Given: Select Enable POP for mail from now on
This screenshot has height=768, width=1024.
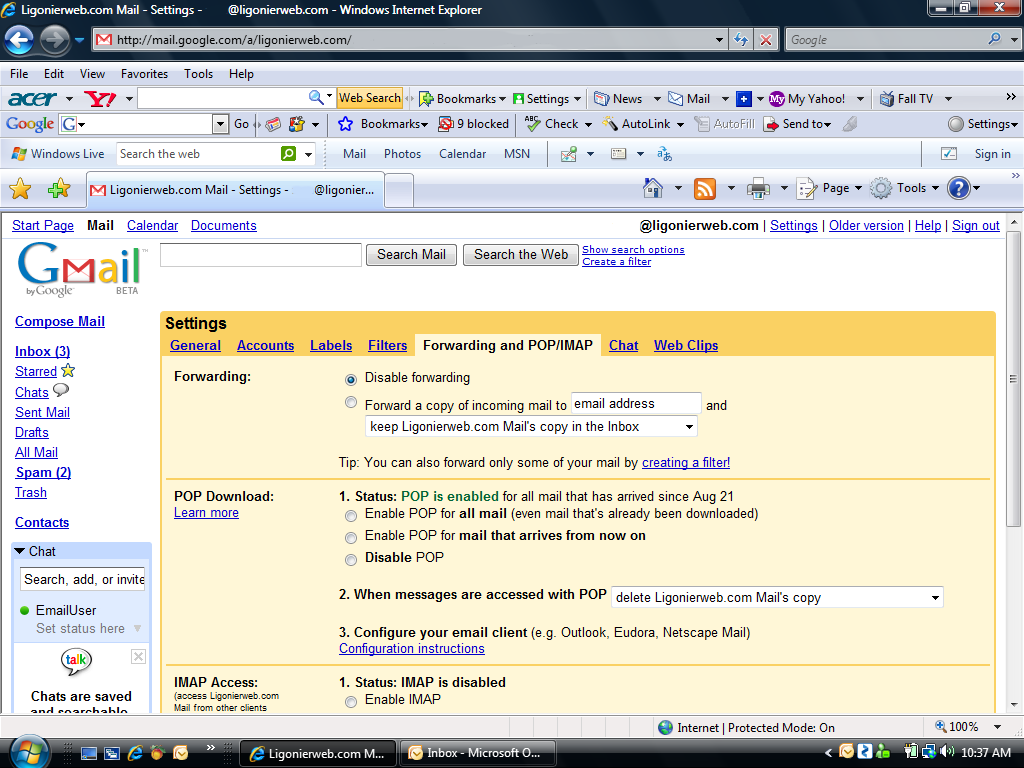Looking at the screenshot, I should coord(351,537).
